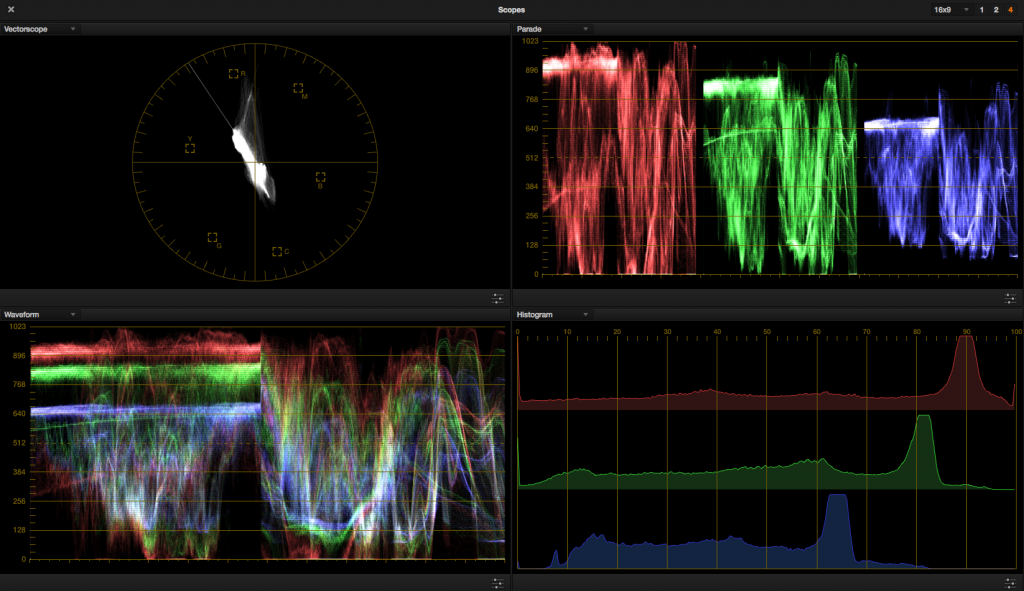Open the Vectorscope display settings sliders icon
The image size is (1024, 591).
coord(497,297)
